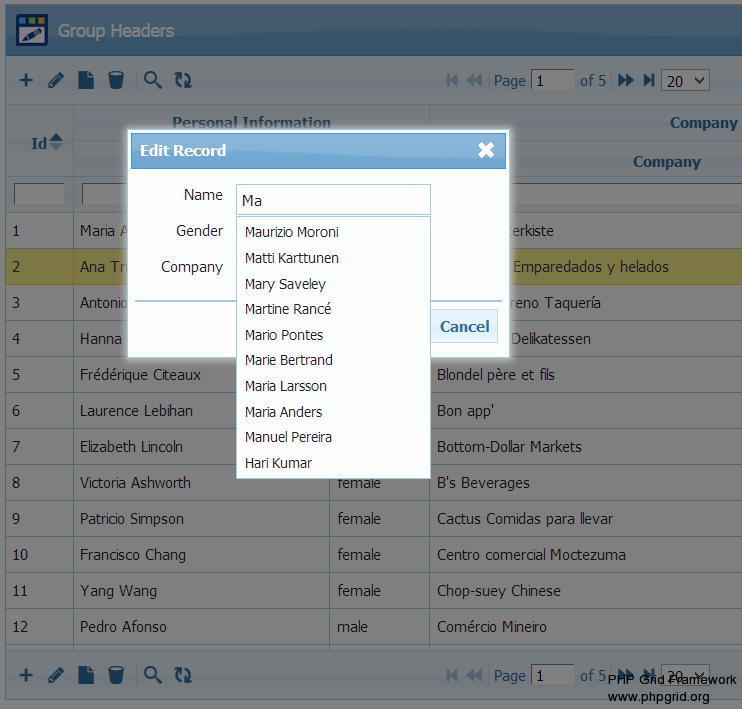Screen dimensions: 742x709
Task: Open the search magnifier icon in top toolbar
Action: coord(152,80)
